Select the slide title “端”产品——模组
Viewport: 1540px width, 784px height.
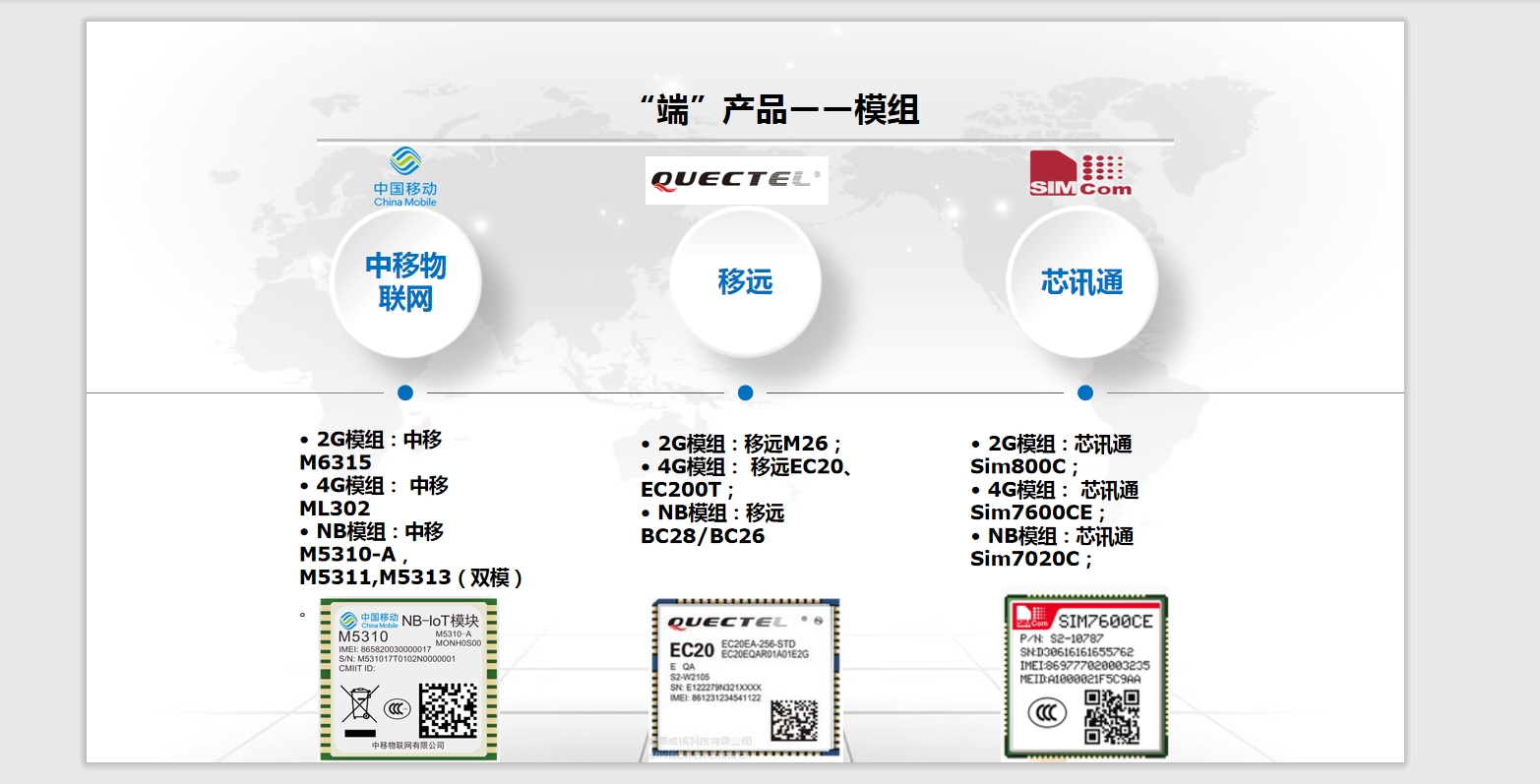coord(778,110)
